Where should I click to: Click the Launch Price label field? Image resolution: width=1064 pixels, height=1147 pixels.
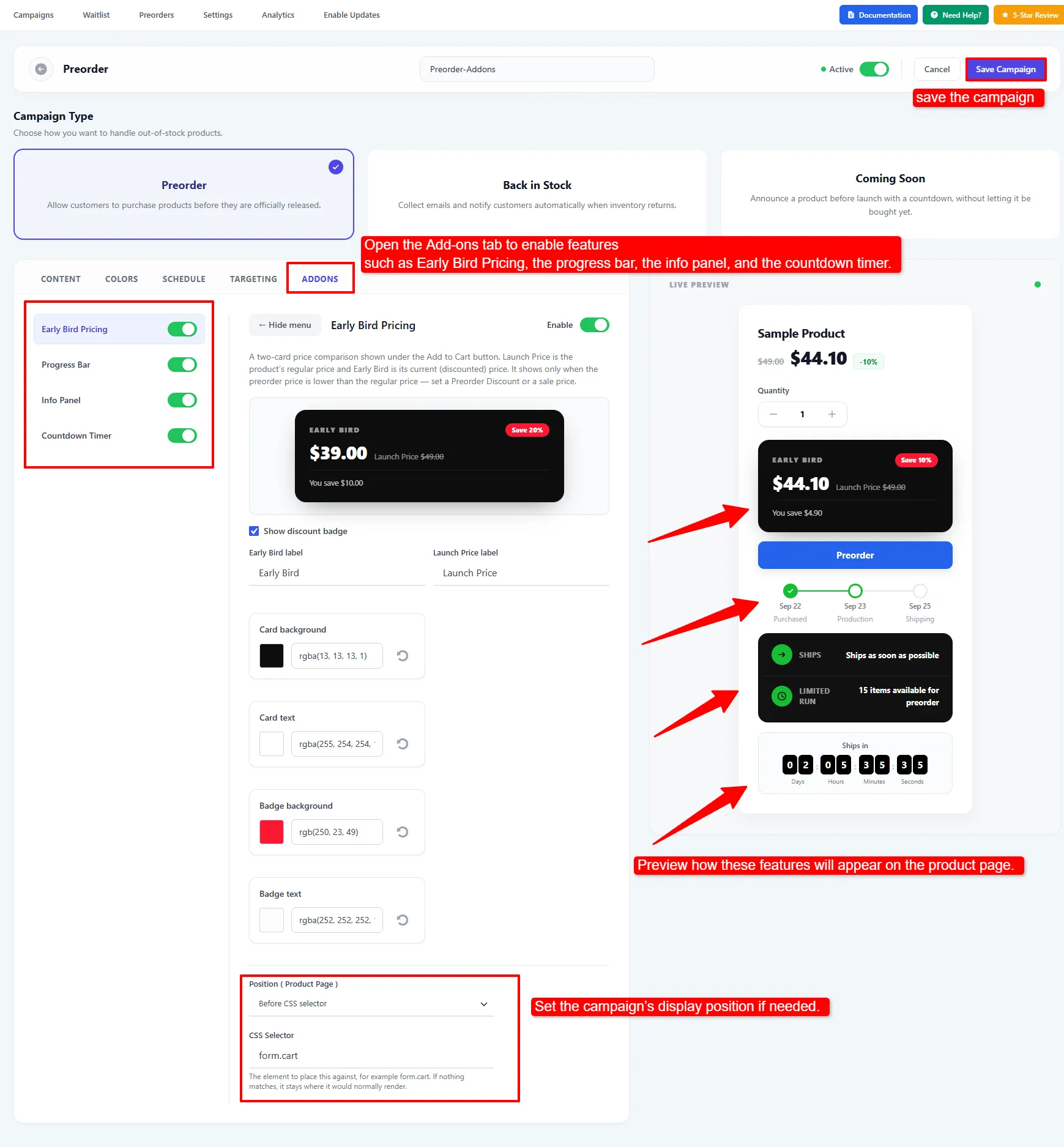pos(521,573)
